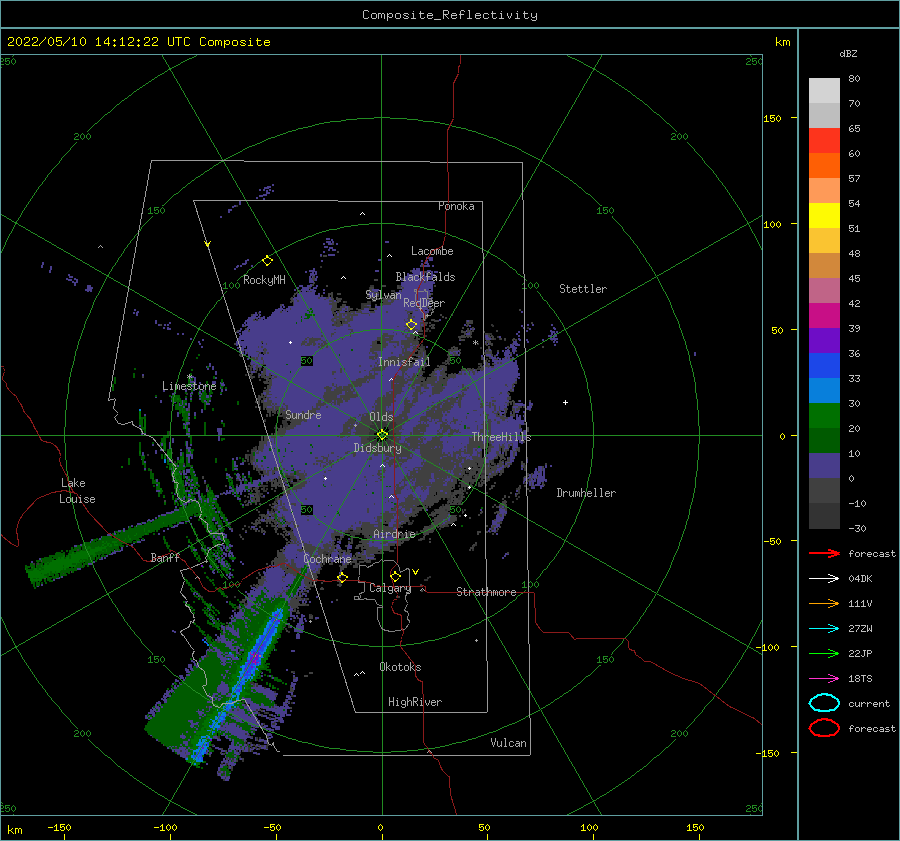Screen dimensions: 900x841
Task: Pick the orange 111V arrow legend icon
Action: click(824, 603)
